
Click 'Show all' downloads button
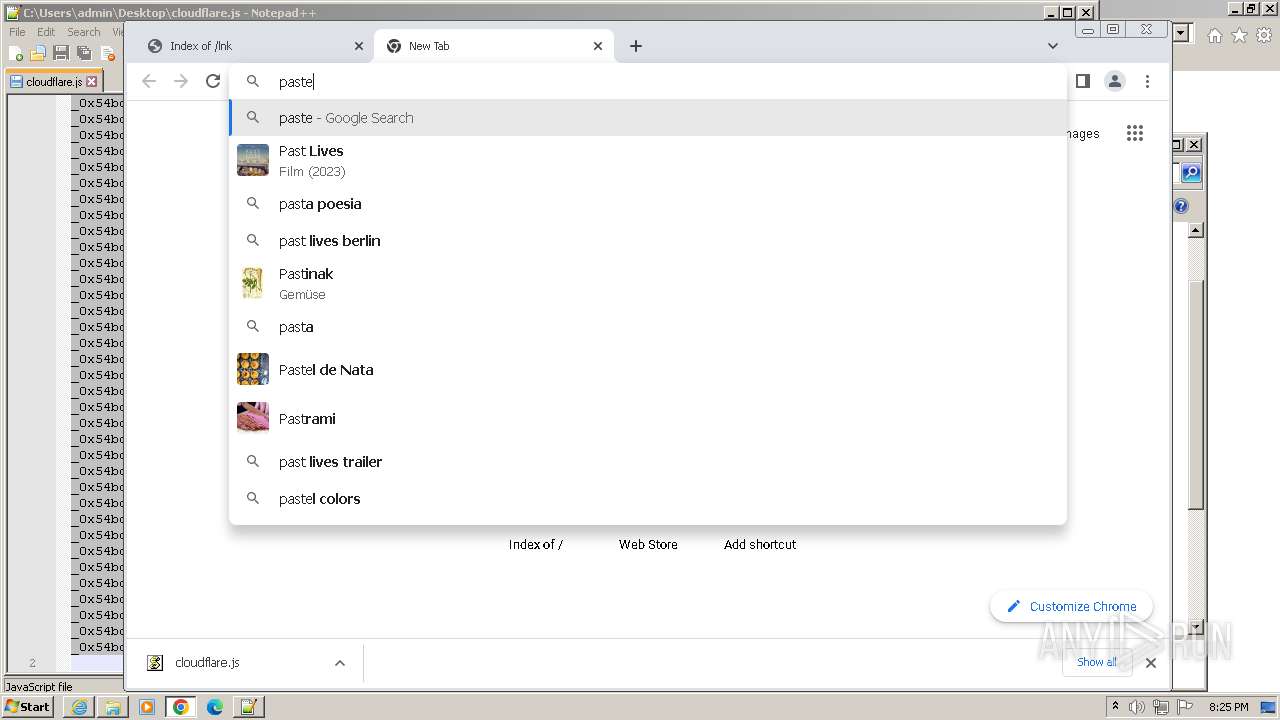tap(1097, 662)
